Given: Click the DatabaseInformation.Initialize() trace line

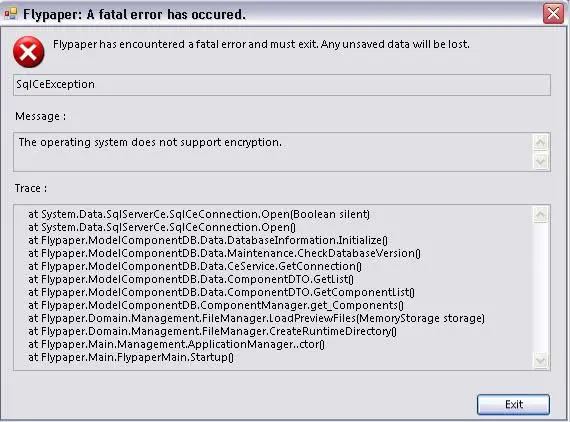Looking at the screenshot, I should pyautogui.click(x=208, y=240).
